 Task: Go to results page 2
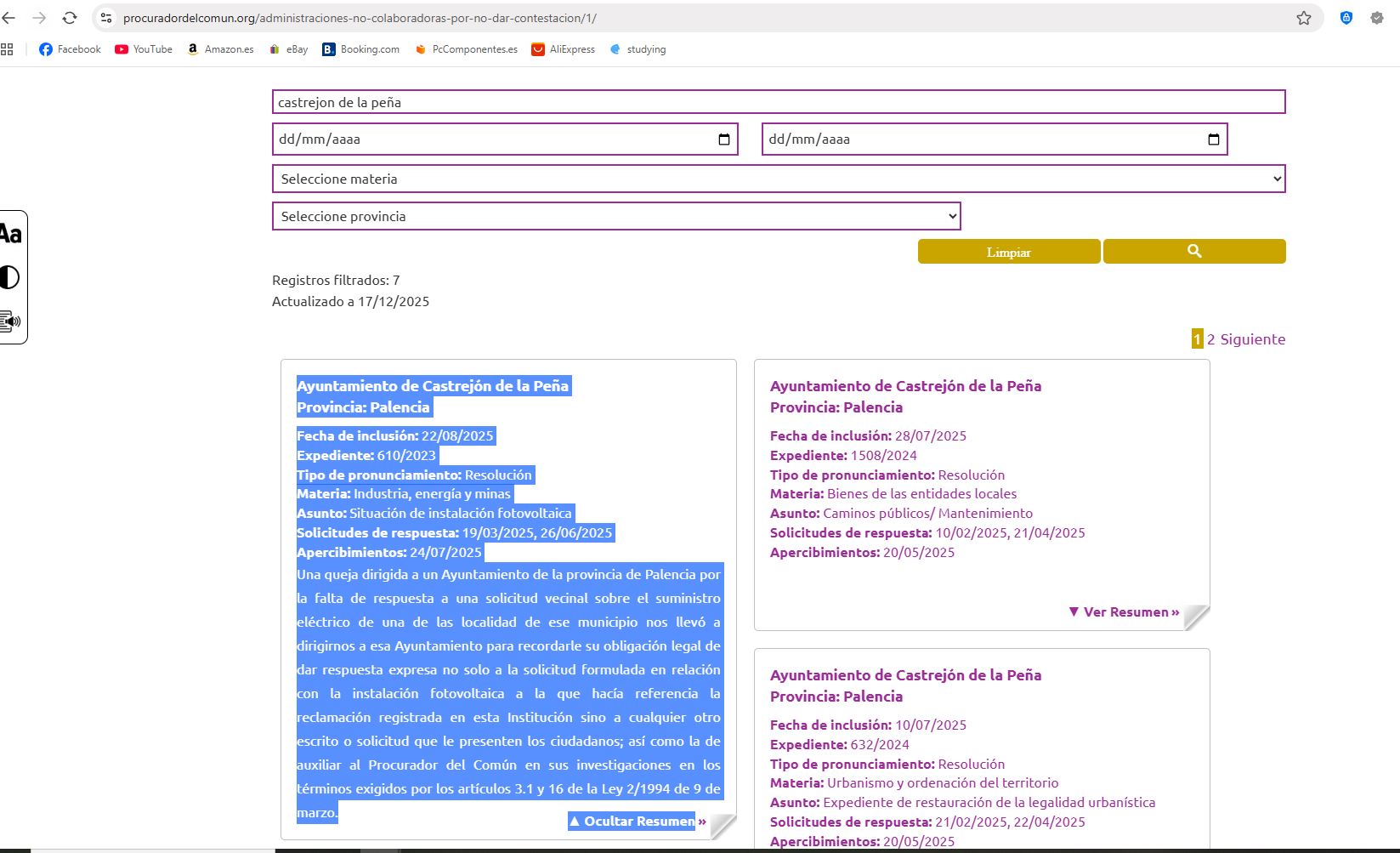[1210, 339]
